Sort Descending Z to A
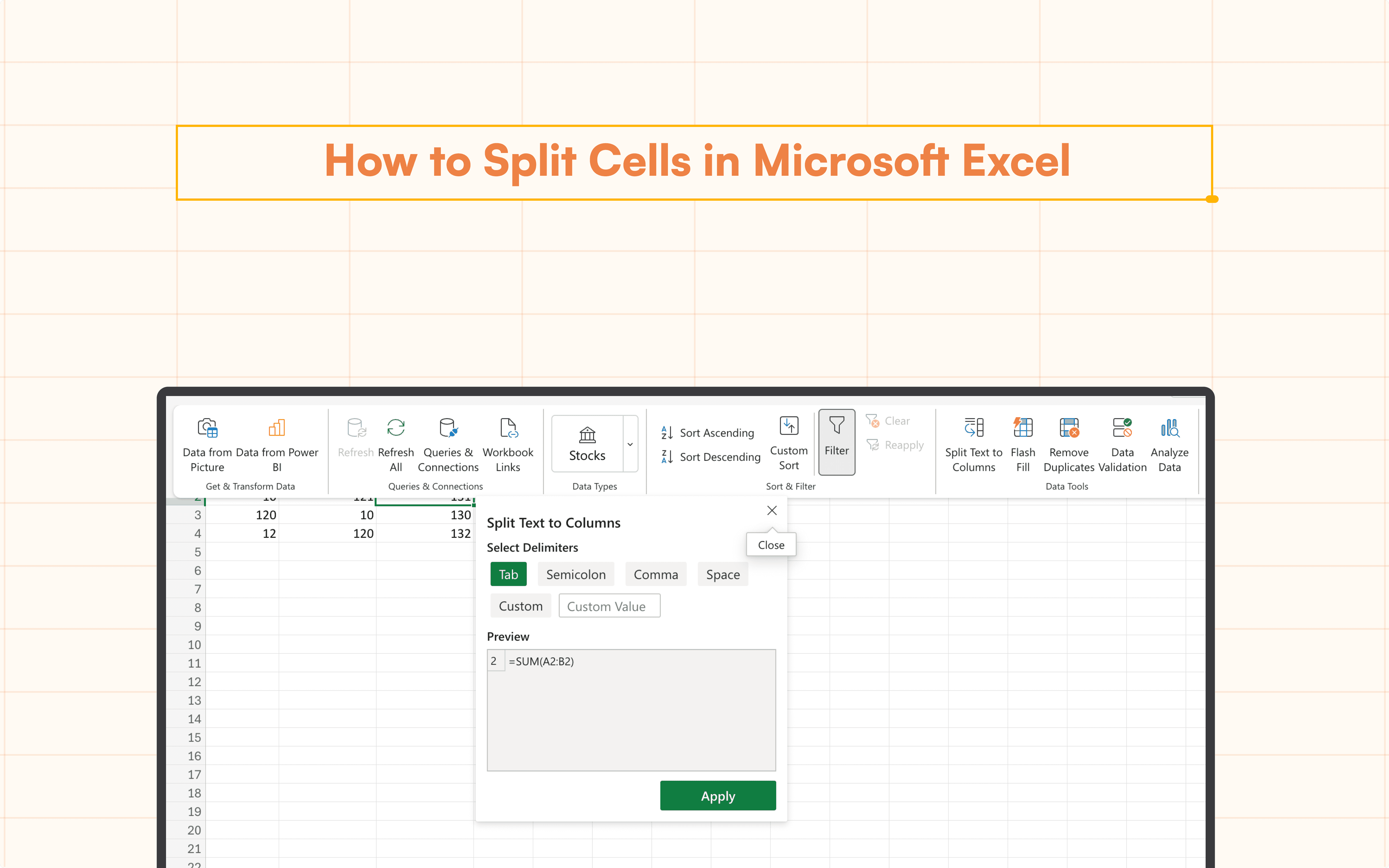Viewport: 1389px width, 868px height. point(711,457)
